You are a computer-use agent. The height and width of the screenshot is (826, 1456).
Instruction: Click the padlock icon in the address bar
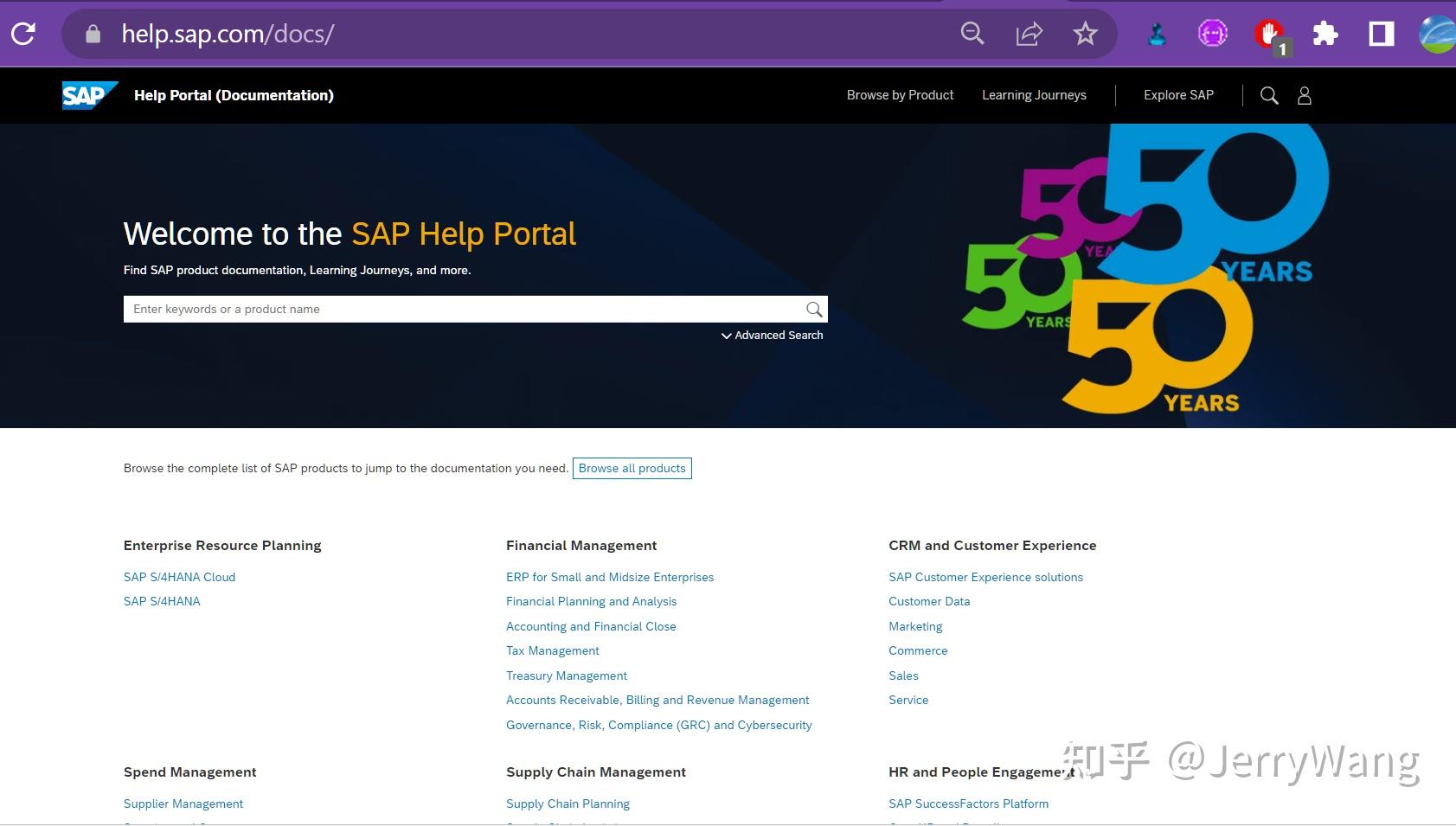click(x=91, y=34)
